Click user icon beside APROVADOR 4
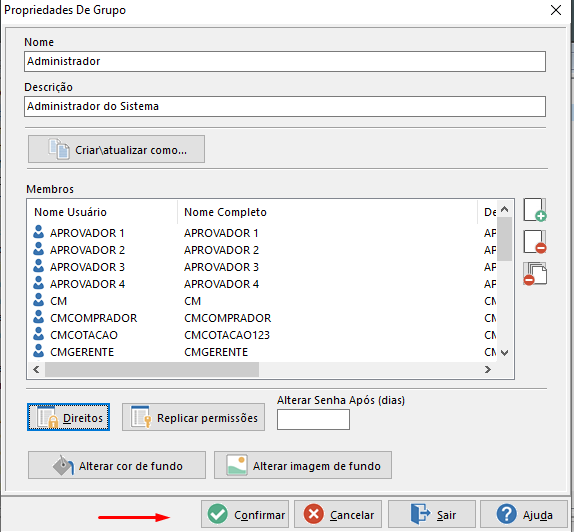This screenshot has height=532, width=574. (38, 283)
